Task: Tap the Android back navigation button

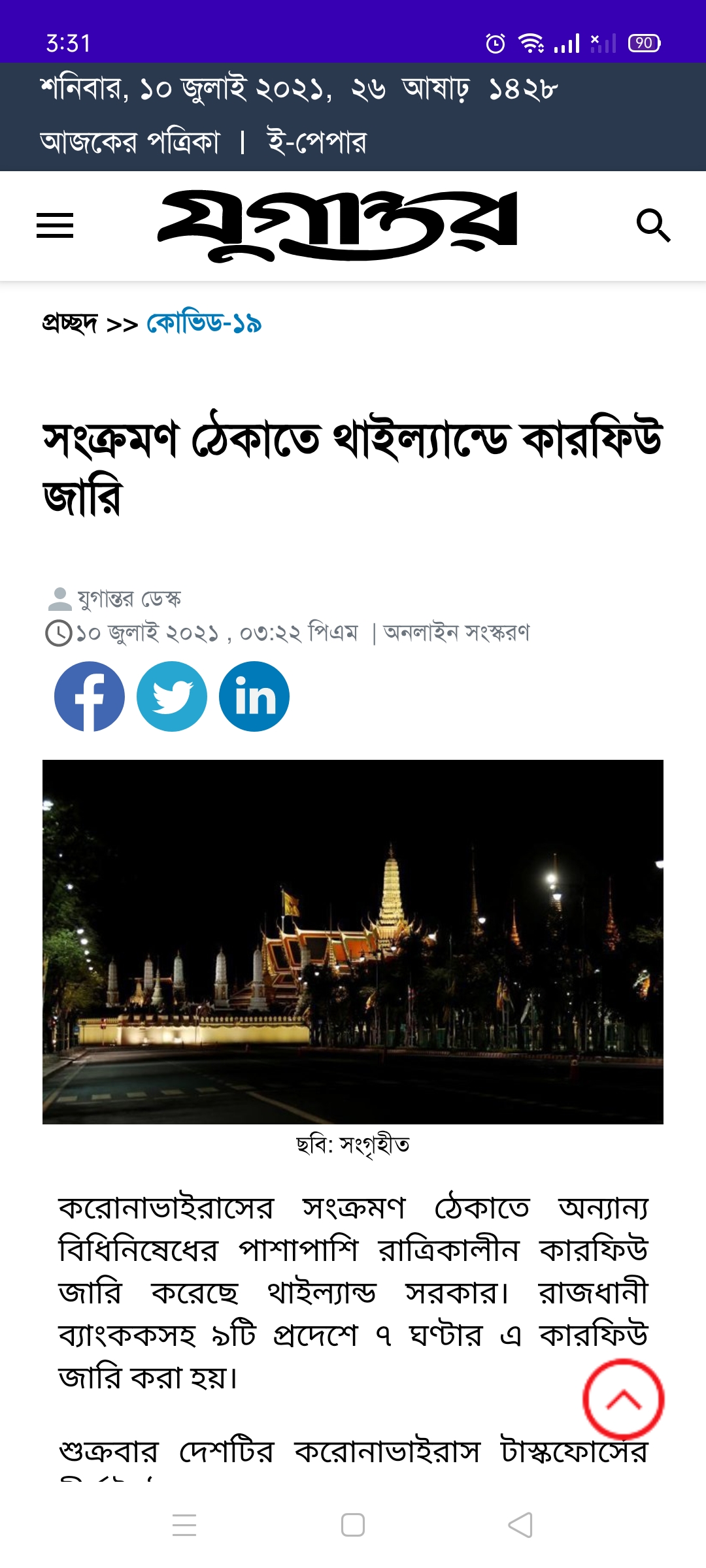Action: 520,1526
